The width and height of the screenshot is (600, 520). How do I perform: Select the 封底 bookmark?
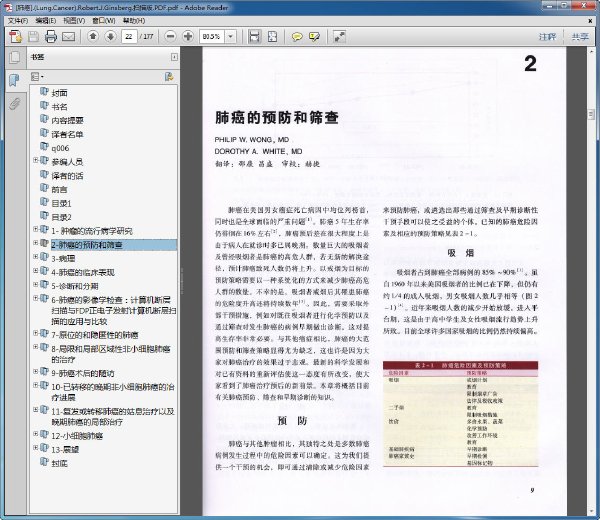pos(59,463)
